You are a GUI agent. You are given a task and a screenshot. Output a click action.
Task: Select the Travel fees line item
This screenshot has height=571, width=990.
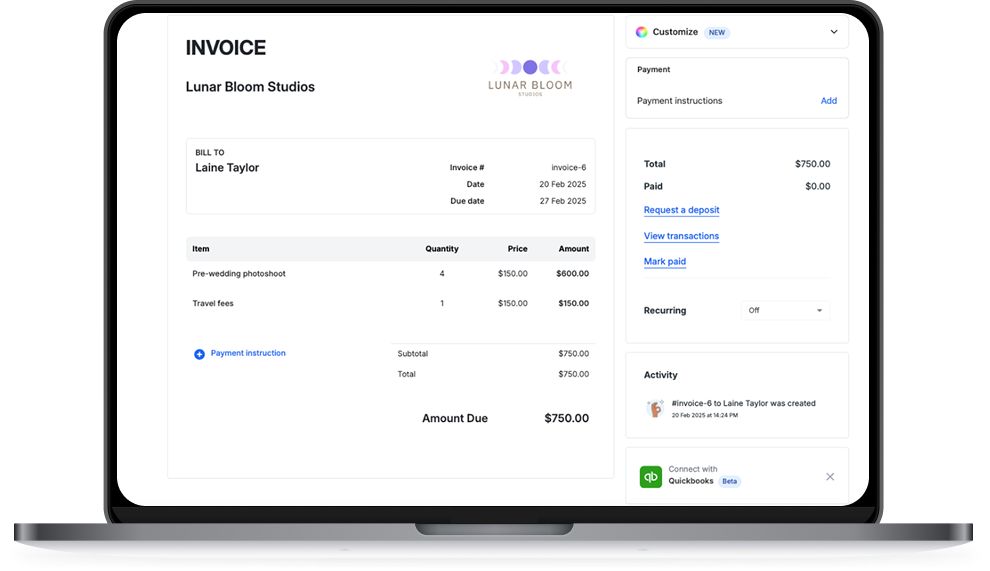213,303
